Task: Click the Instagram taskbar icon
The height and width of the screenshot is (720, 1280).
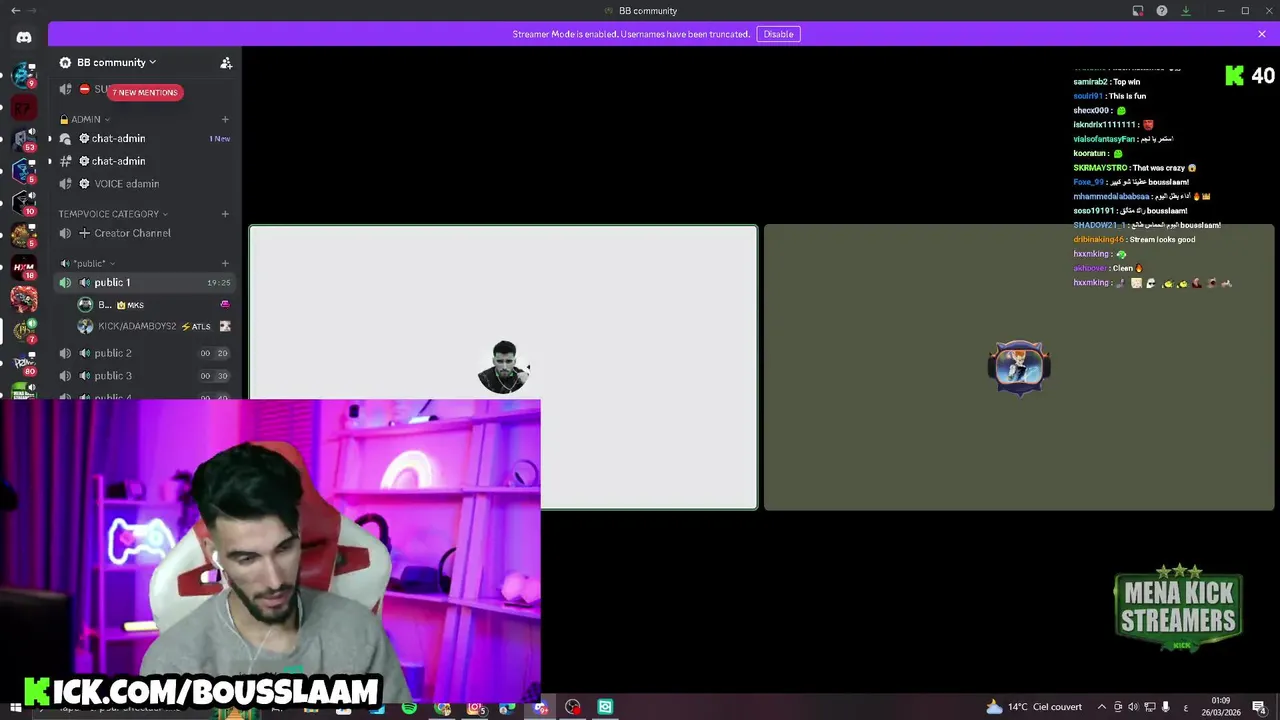Action: point(475,707)
